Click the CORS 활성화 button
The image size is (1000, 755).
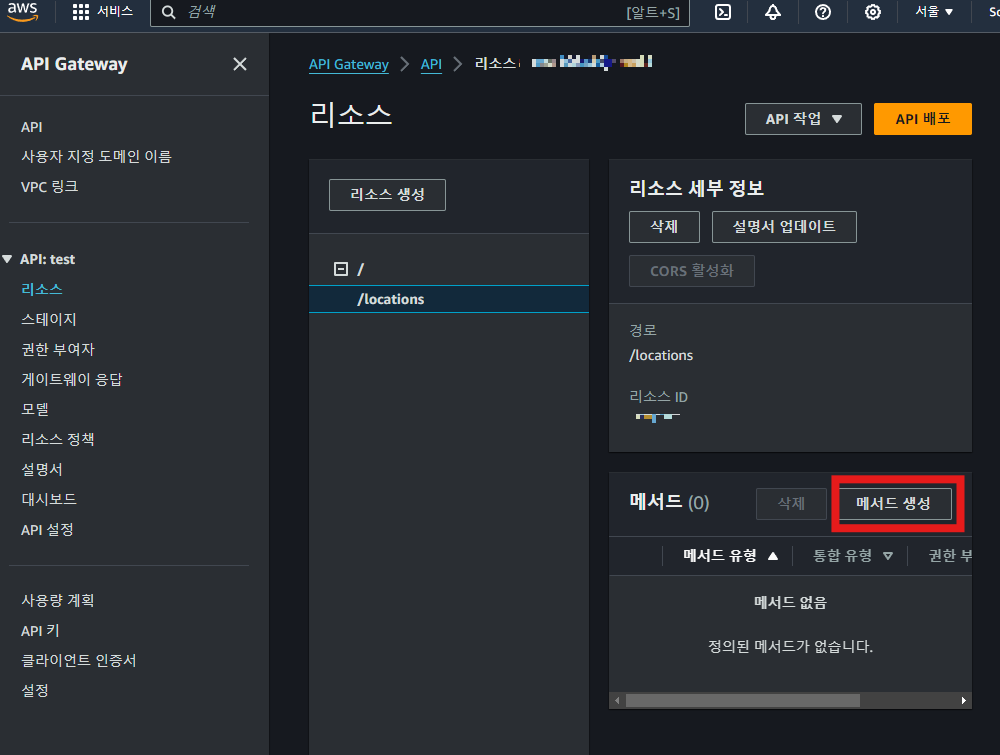click(x=691, y=271)
